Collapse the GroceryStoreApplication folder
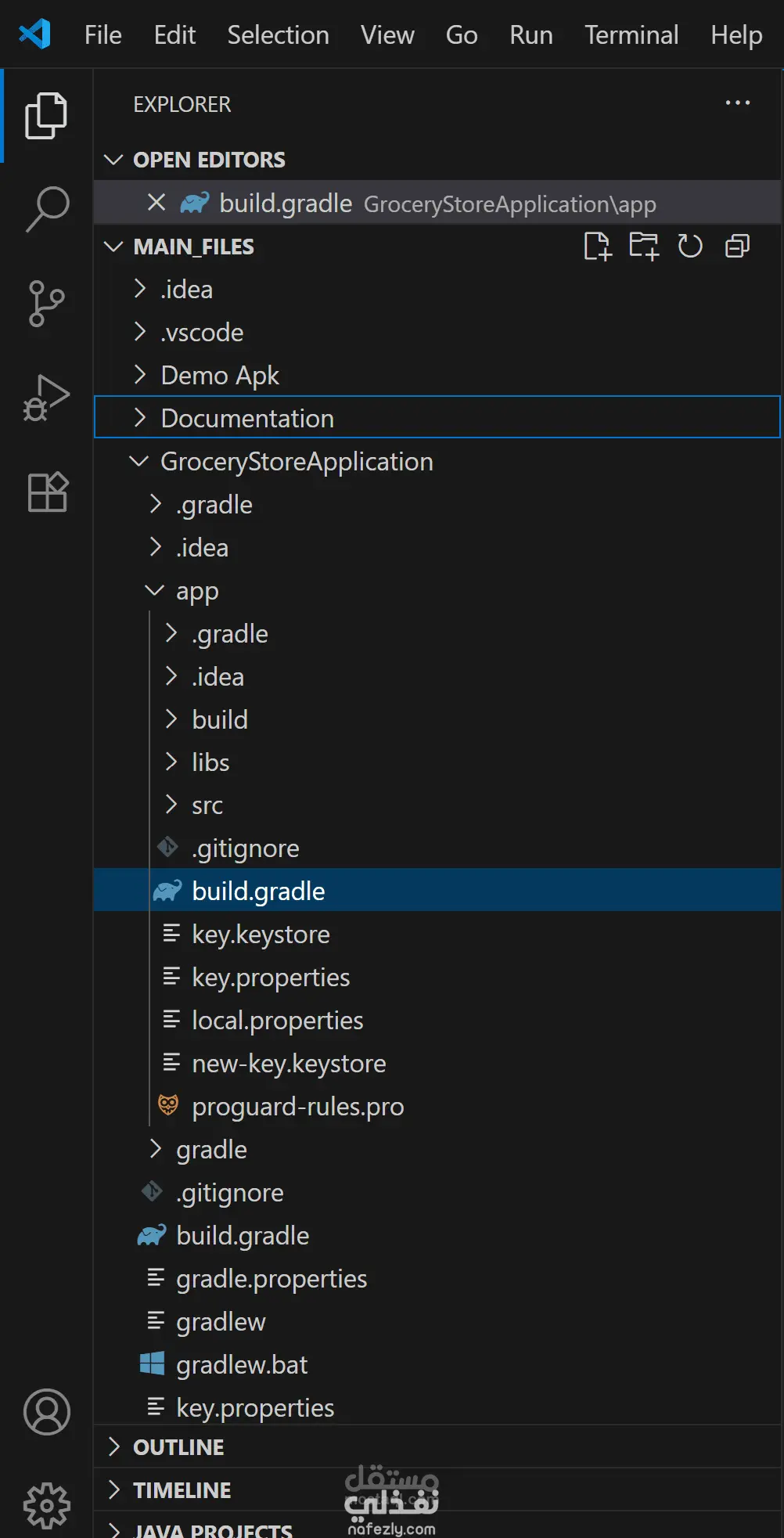The height and width of the screenshot is (1538, 784). coord(296,462)
